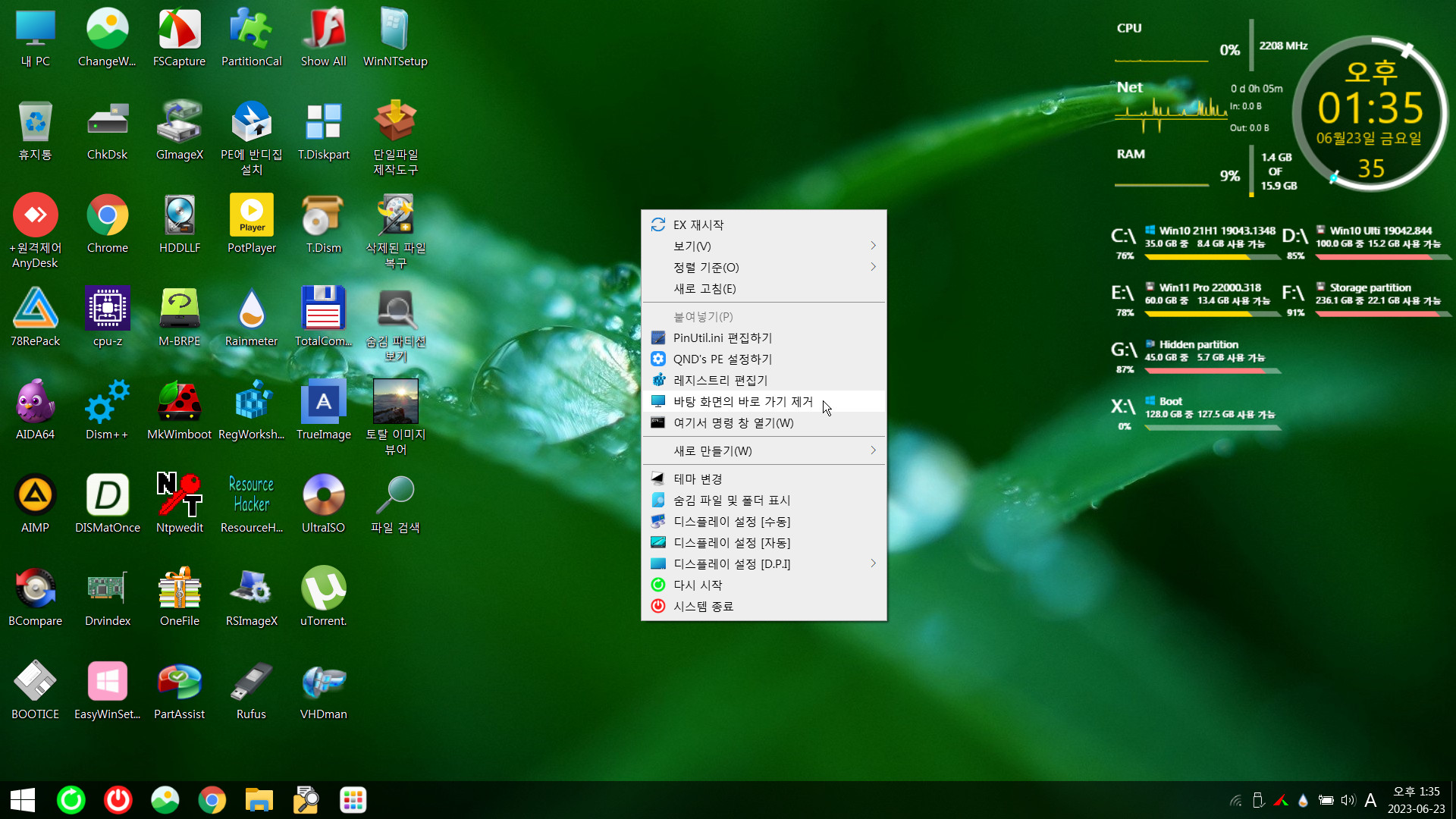This screenshot has width=1456, height=819.
Task: Open Dism++ desktop shortcut
Action: [107, 410]
